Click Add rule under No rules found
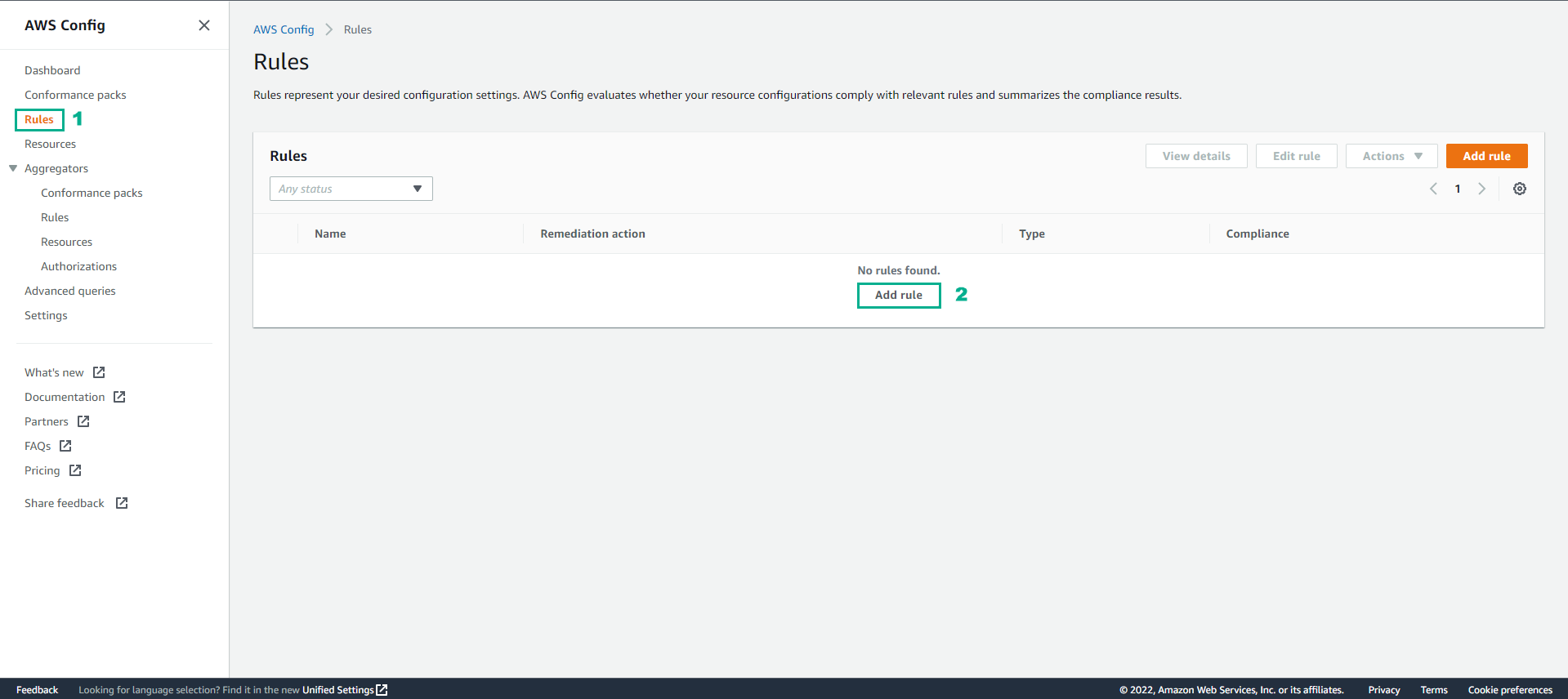1568x699 pixels. coord(899,295)
